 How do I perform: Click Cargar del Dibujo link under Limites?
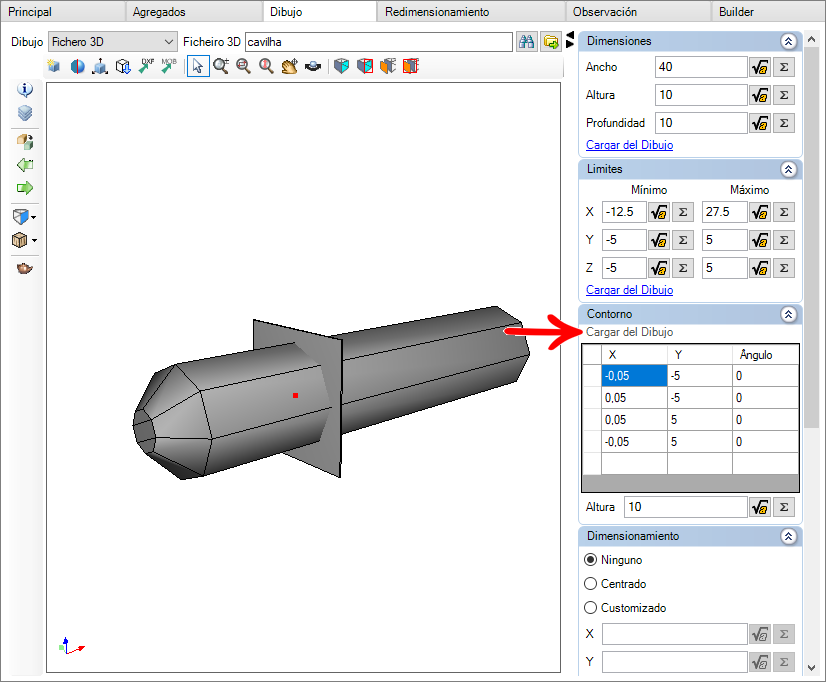tap(630, 290)
